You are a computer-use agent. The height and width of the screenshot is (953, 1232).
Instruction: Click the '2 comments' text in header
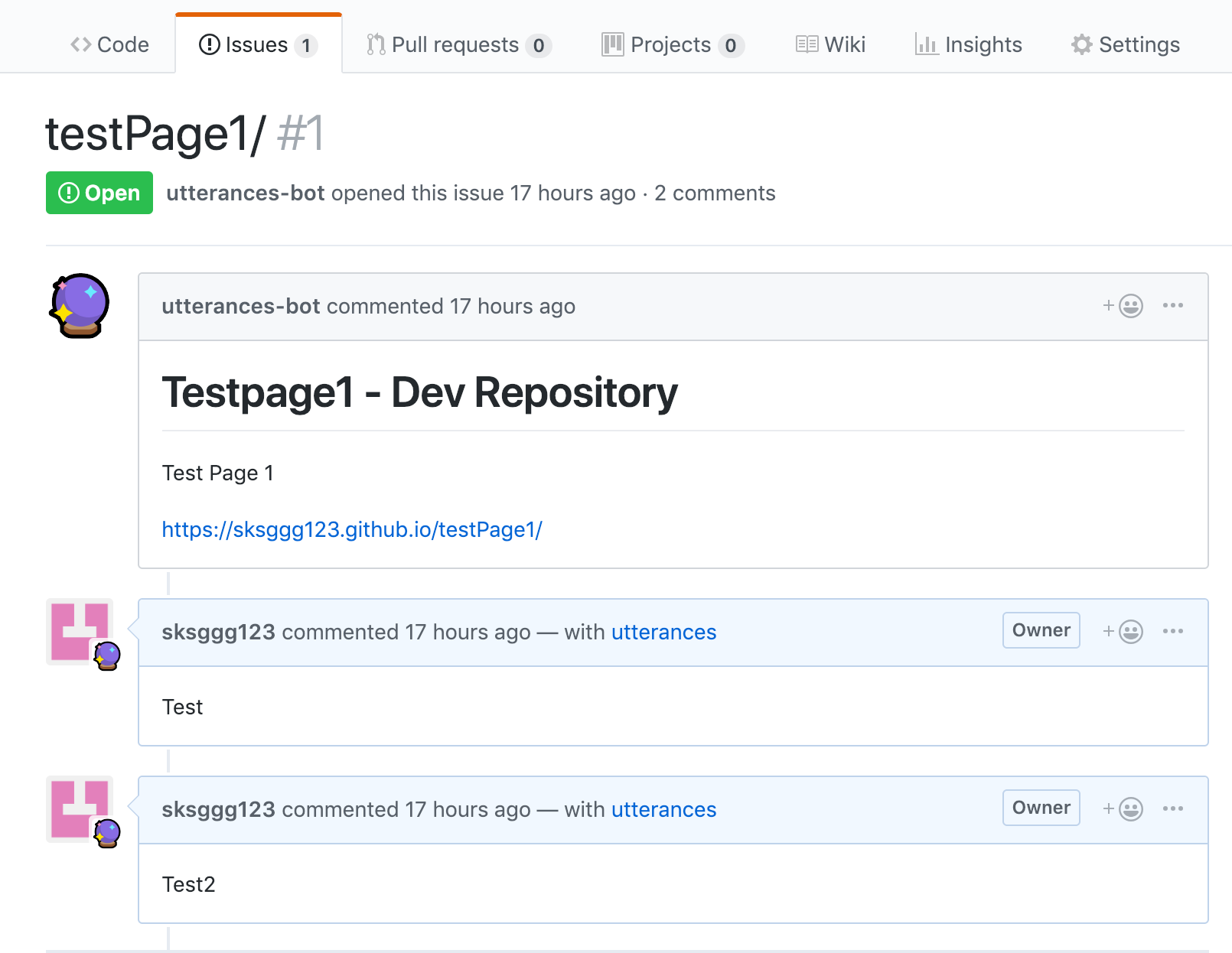tap(715, 193)
